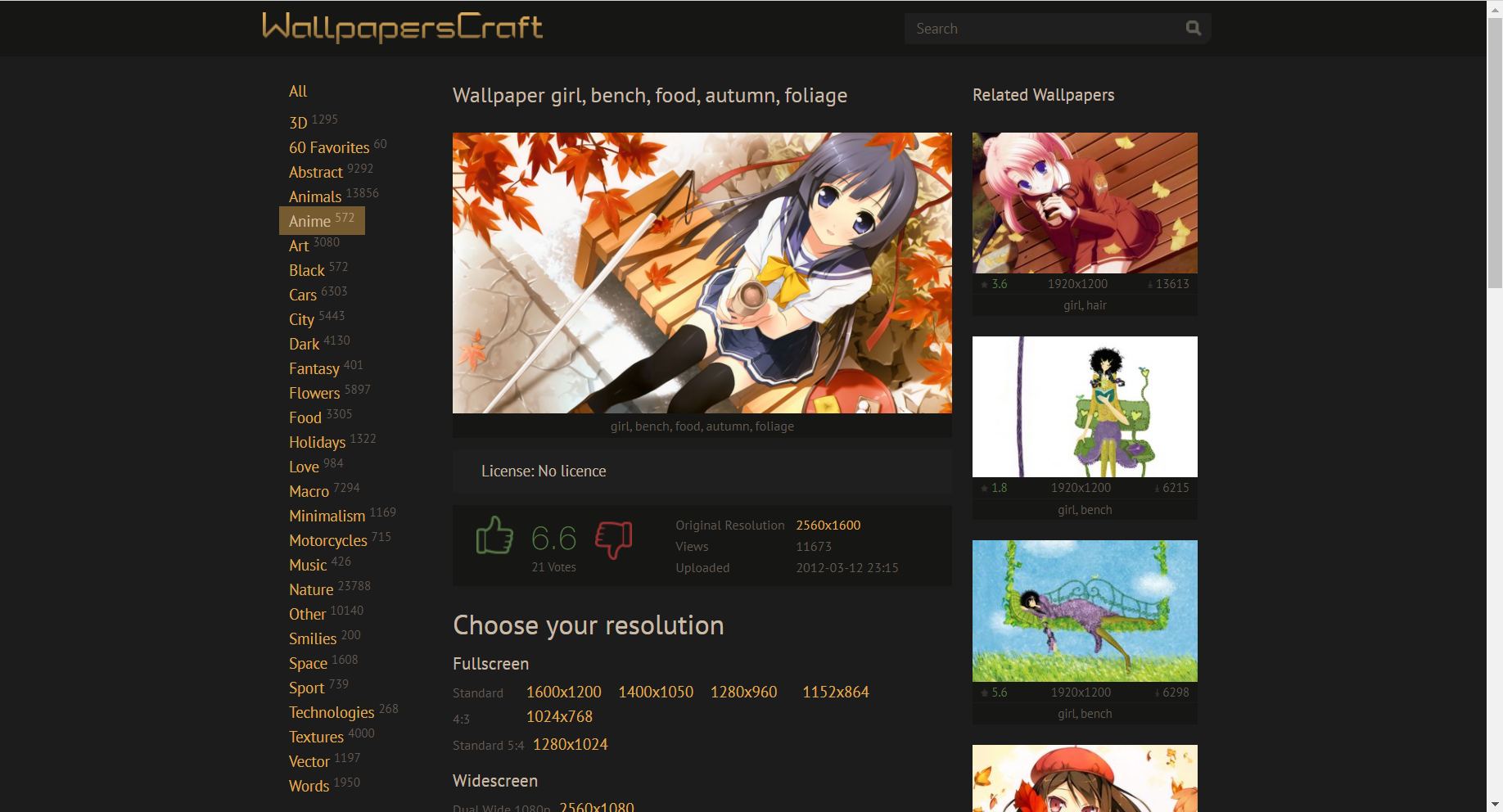Click the 'girl, bench' caption rated 1.8
Screen dimensions: 1503x812
click(x=1085, y=510)
